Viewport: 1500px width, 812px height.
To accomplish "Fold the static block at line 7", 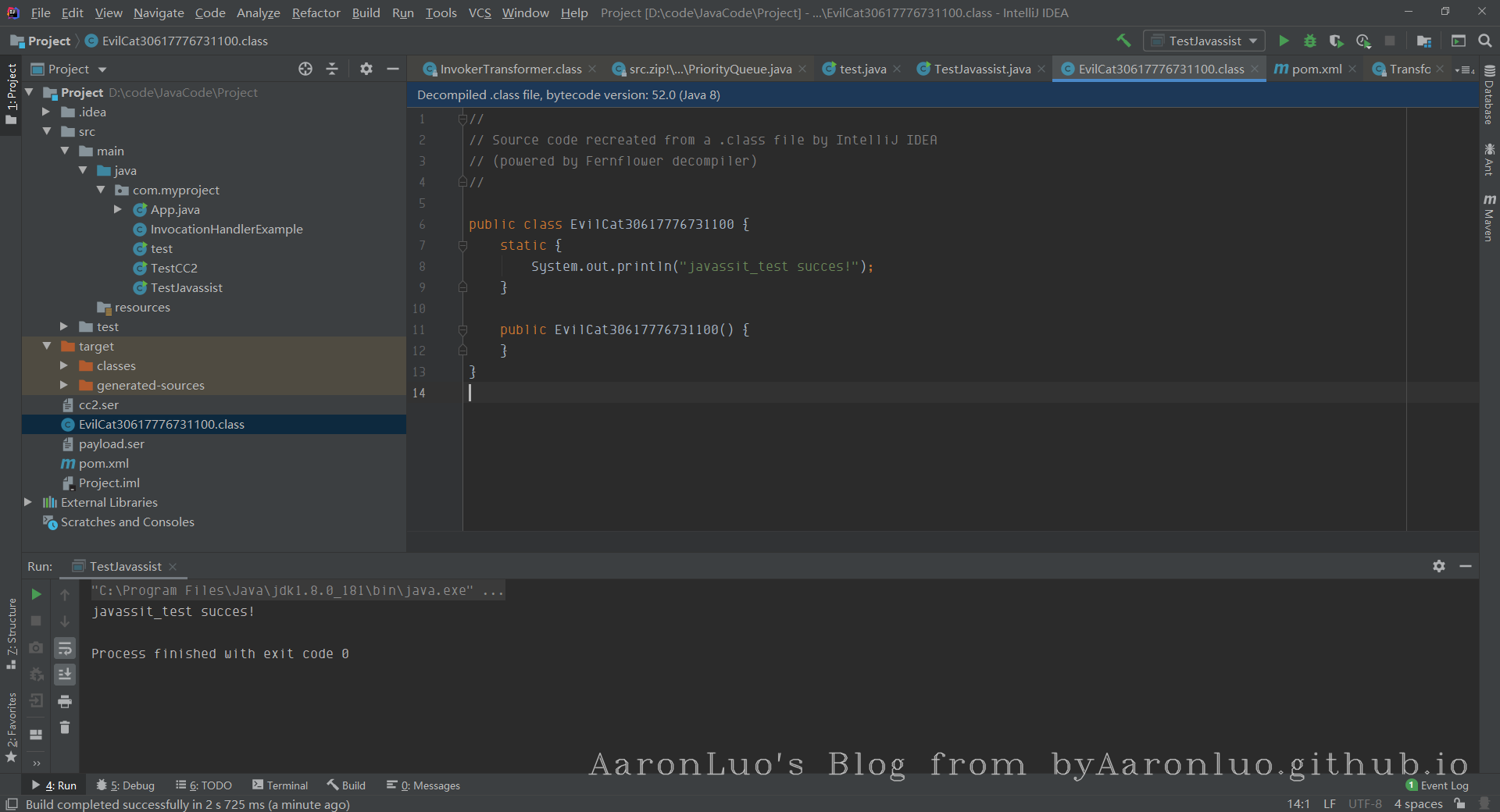I will point(462,245).
